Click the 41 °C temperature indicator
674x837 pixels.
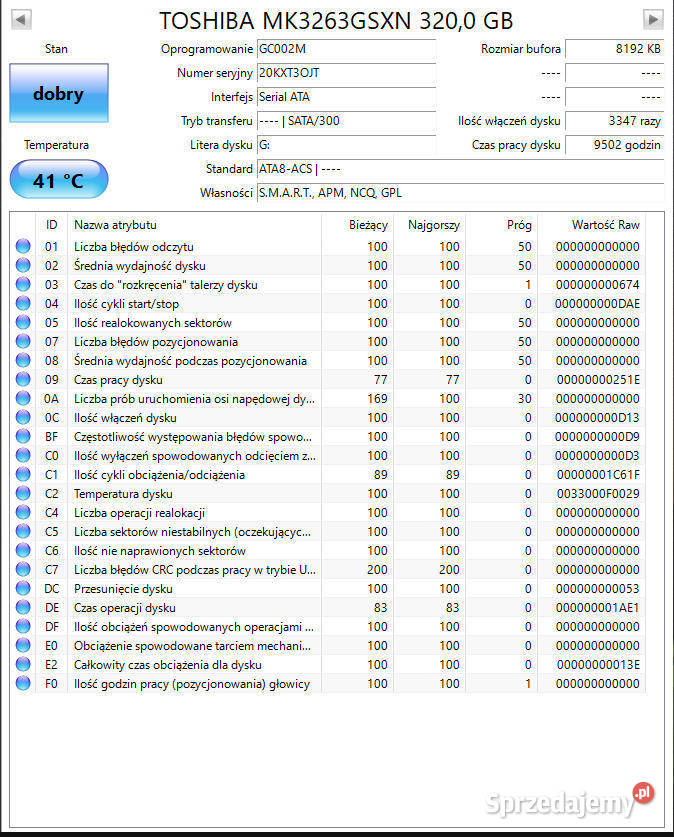[59, 180]
